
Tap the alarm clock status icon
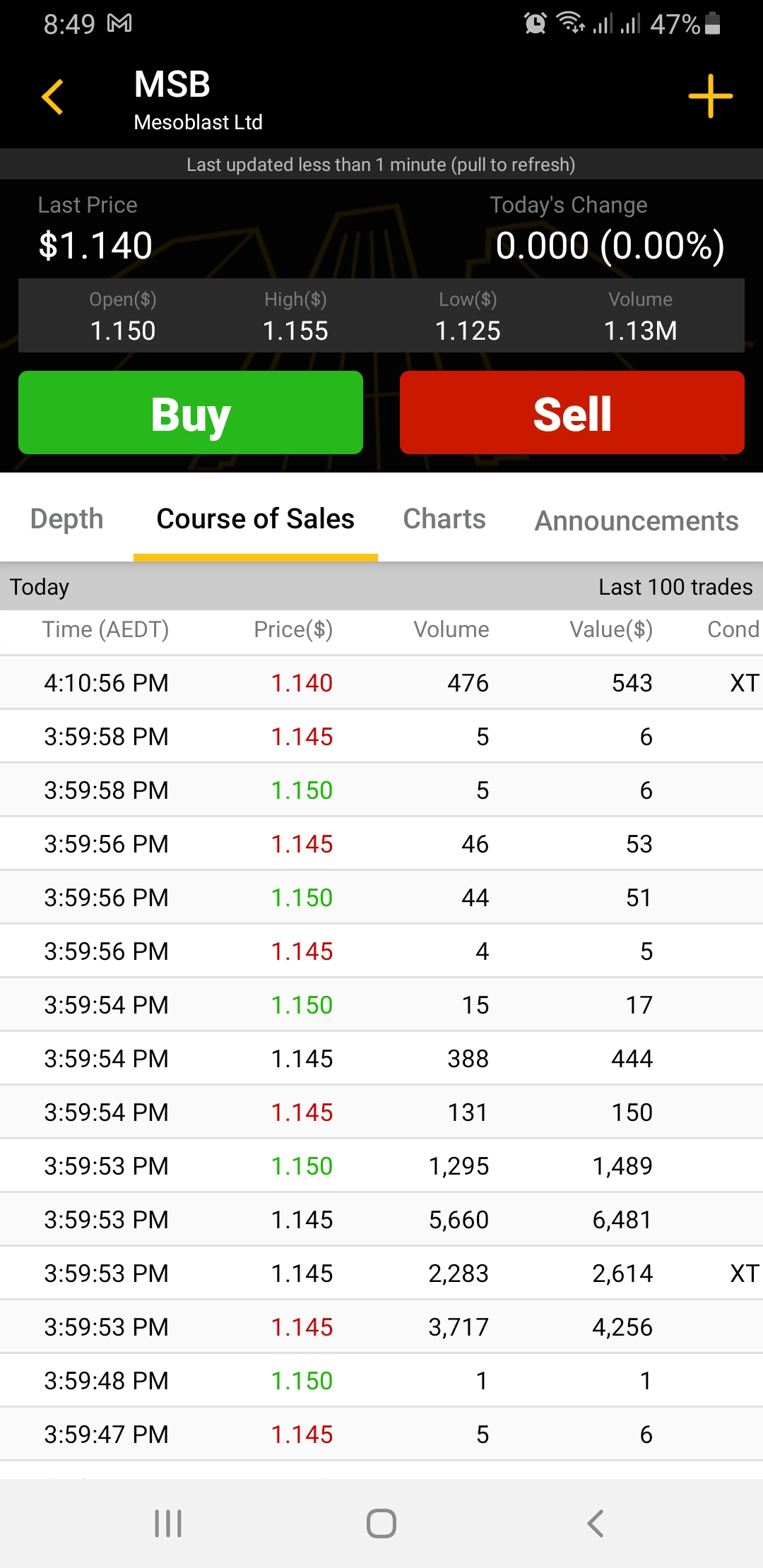coord(536,23)
